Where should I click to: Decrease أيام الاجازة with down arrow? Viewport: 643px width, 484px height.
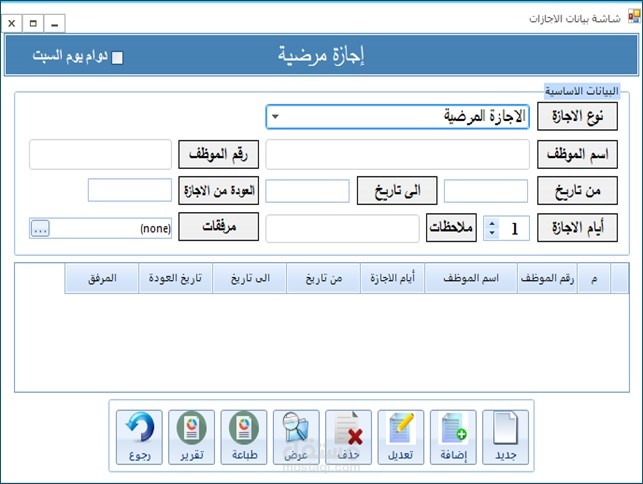point(492,233)
